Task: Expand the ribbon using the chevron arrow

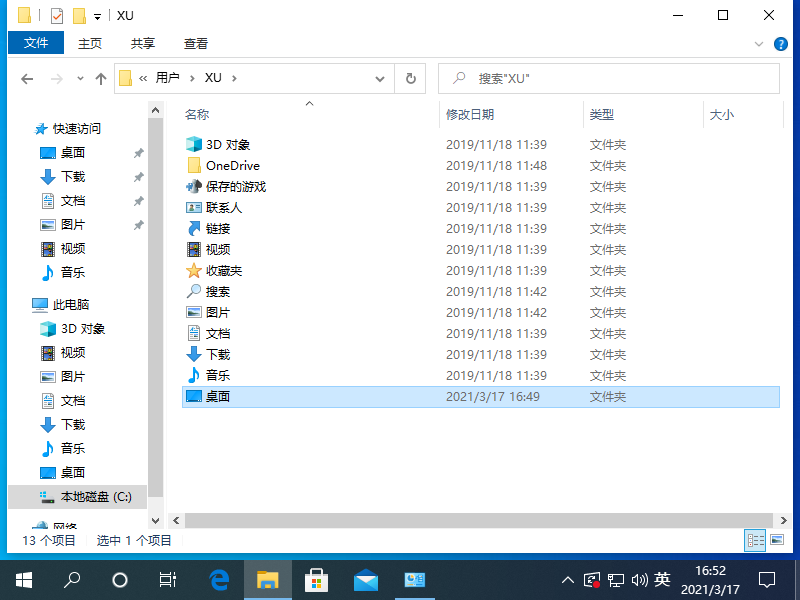Action: (x=759, y=43)
